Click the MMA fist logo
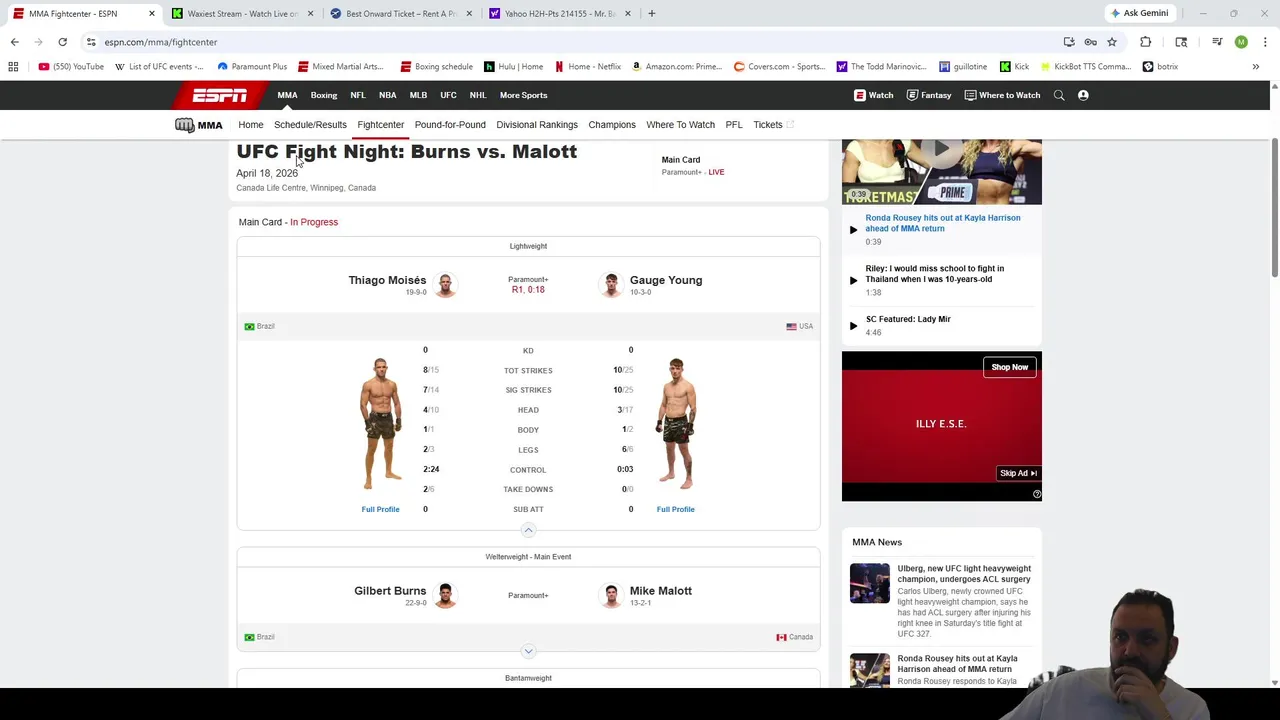Screen dimensions: 1280x720 point(198,125)
